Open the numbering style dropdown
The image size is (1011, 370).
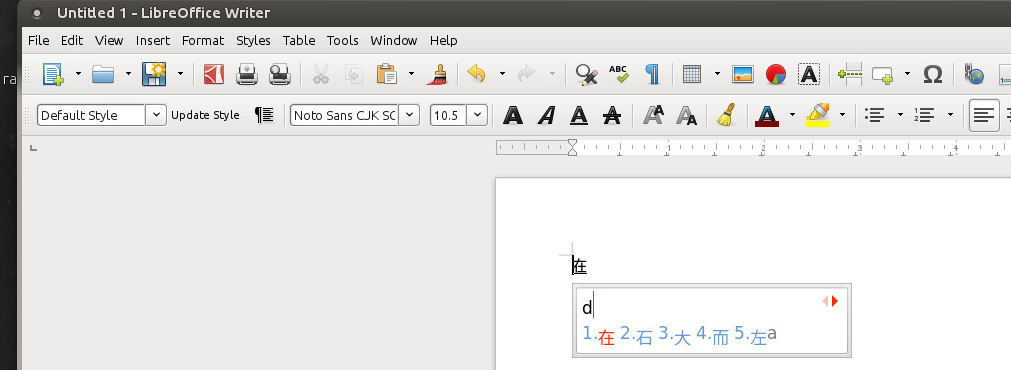click(950, 115)
